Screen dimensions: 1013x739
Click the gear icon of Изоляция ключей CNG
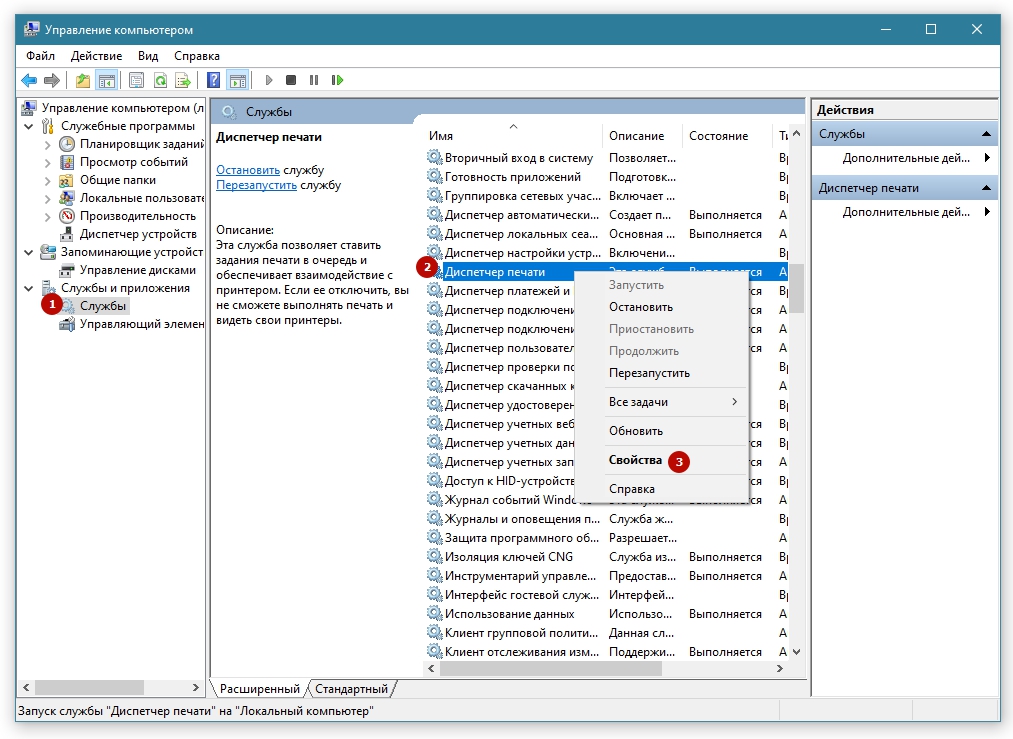click(434, 556)
